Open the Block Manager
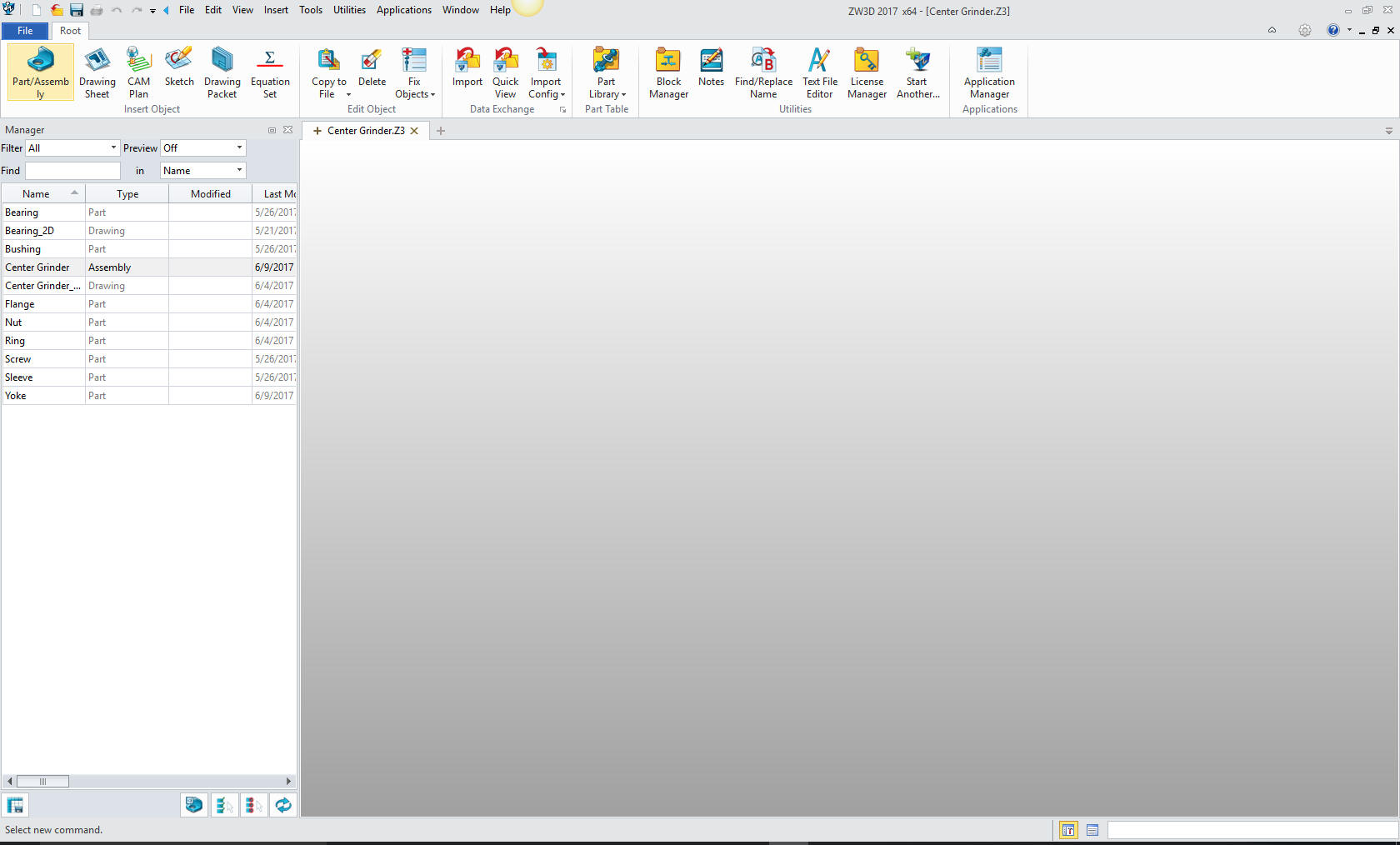This screenshot has height=845, width=1400. coord(668,72)
